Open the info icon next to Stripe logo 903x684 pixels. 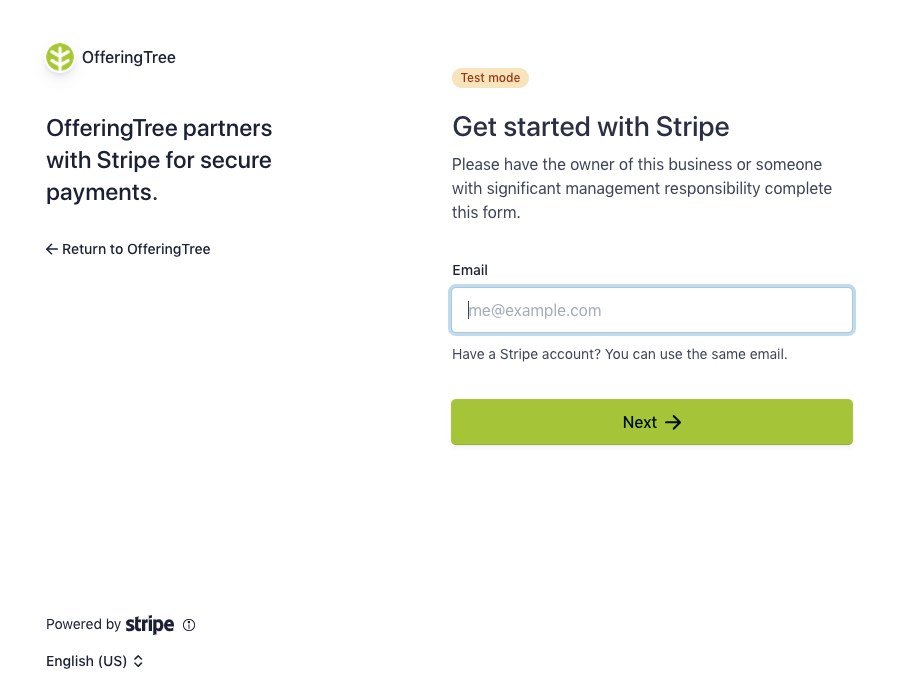click(189, 625)
